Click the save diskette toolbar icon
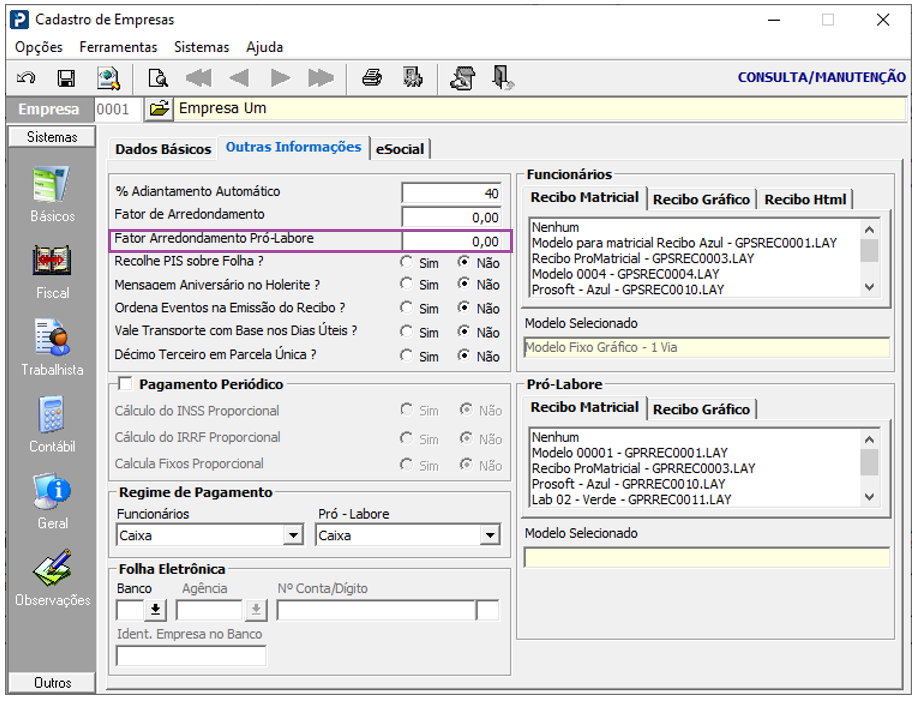917x704 pixels. pos(66,78)
